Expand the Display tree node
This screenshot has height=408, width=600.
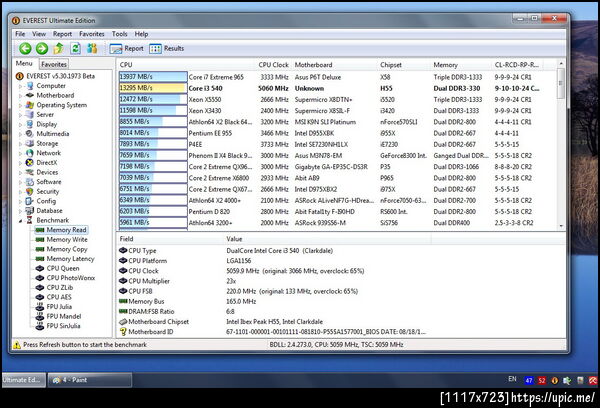coord(21,124)
